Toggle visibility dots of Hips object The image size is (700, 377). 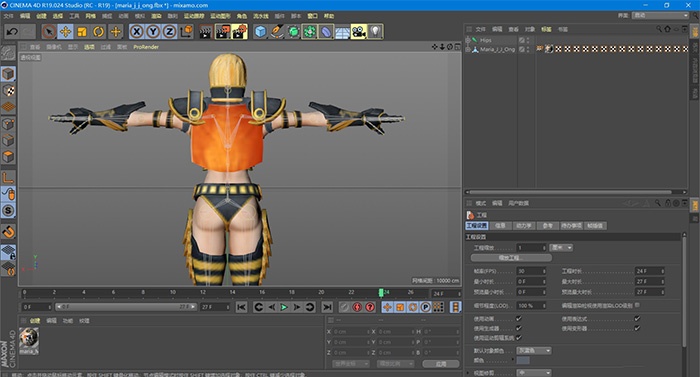pos(528,40)
